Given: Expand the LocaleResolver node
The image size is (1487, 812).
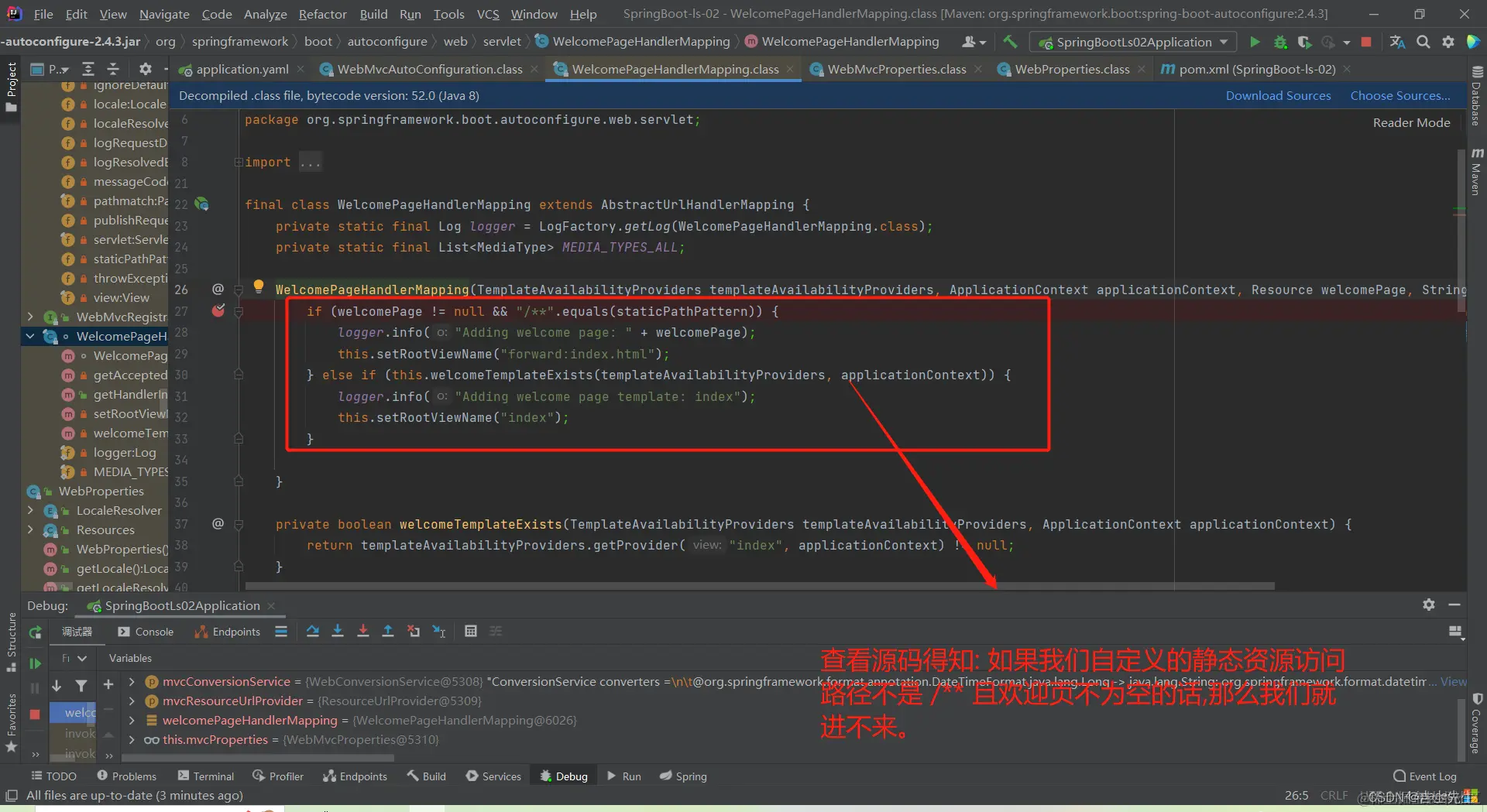Looking at the screenshot, I should point(30,510).
